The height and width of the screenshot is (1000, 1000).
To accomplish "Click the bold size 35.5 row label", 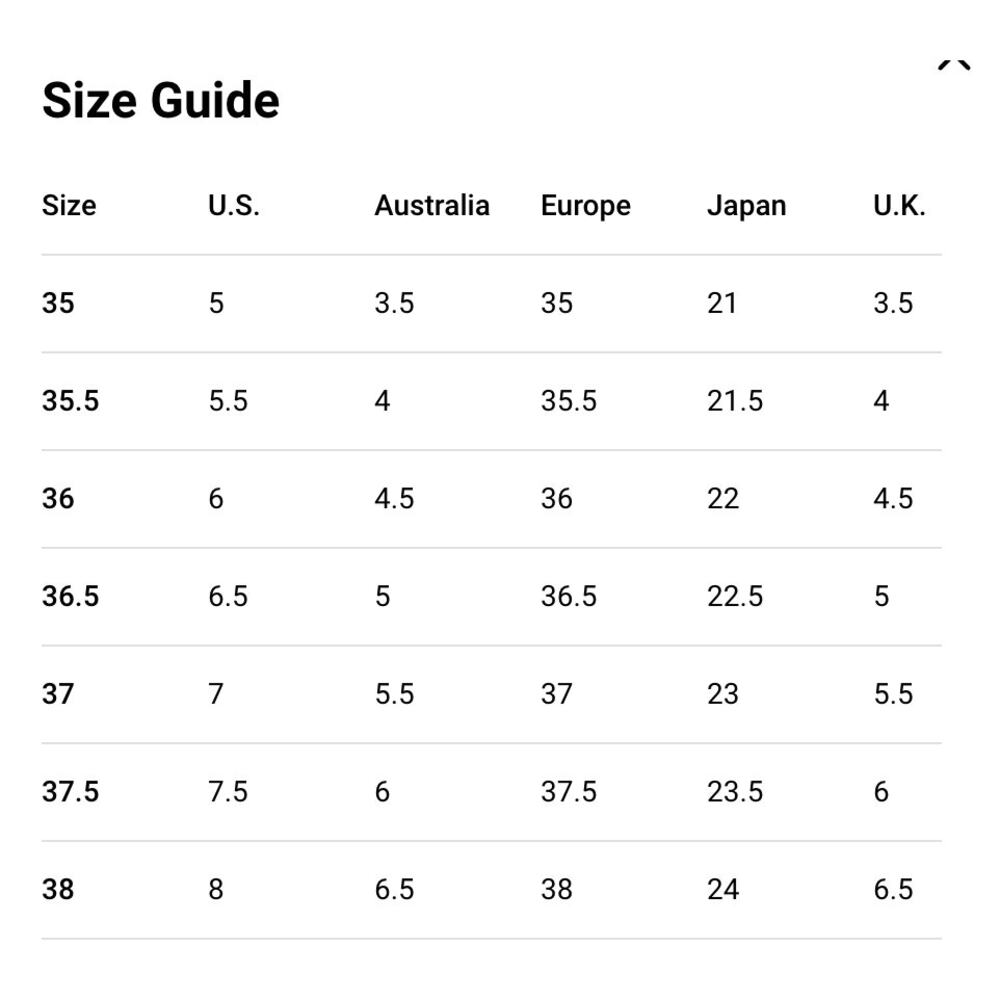I will [71, 401].
